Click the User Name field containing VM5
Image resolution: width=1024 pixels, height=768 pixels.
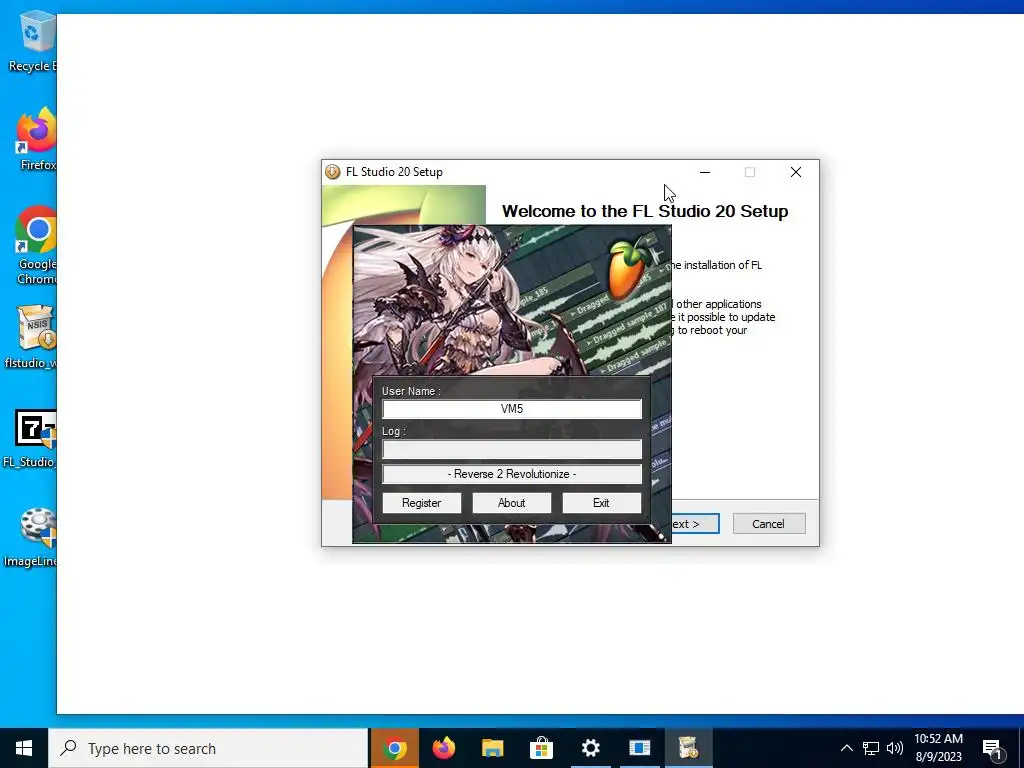click(x=512, y=409)
